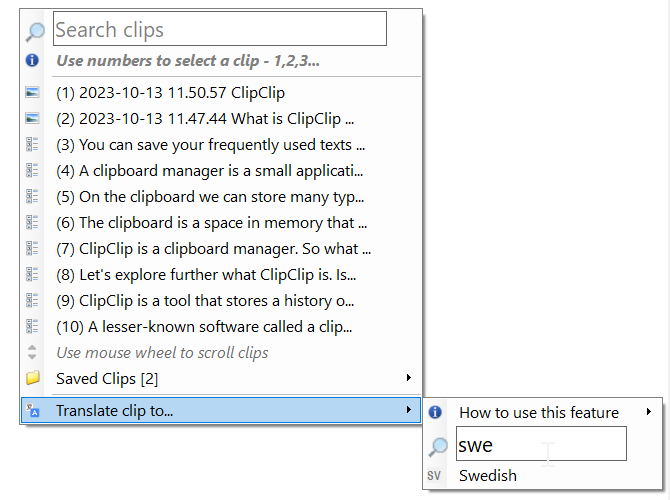This screenshot has width=670, height=500.
Task: Select clip (6) The clipboard is a space in memory
Action: 221,223
